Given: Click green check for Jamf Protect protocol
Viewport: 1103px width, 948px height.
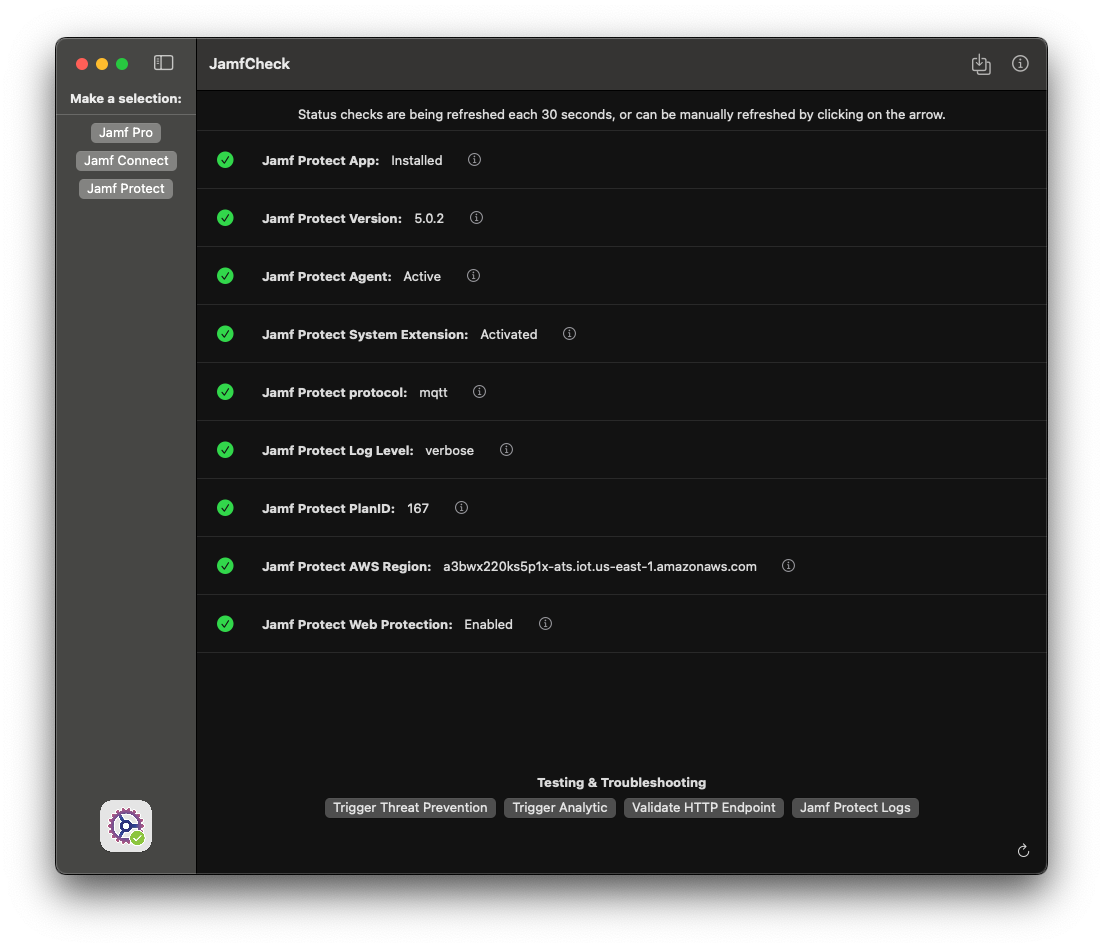Looking at the screenshot, I should pos(225,392).
